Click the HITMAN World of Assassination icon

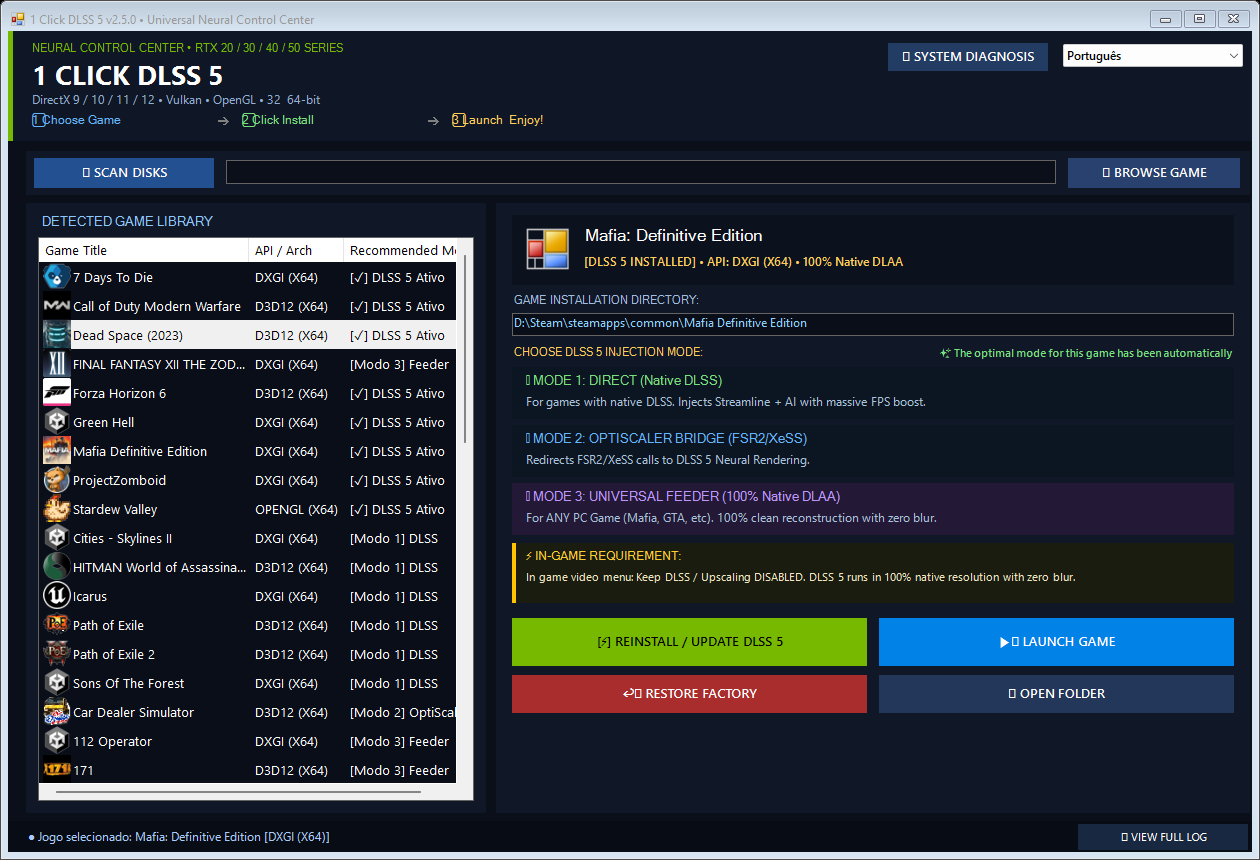click(56, 567)
